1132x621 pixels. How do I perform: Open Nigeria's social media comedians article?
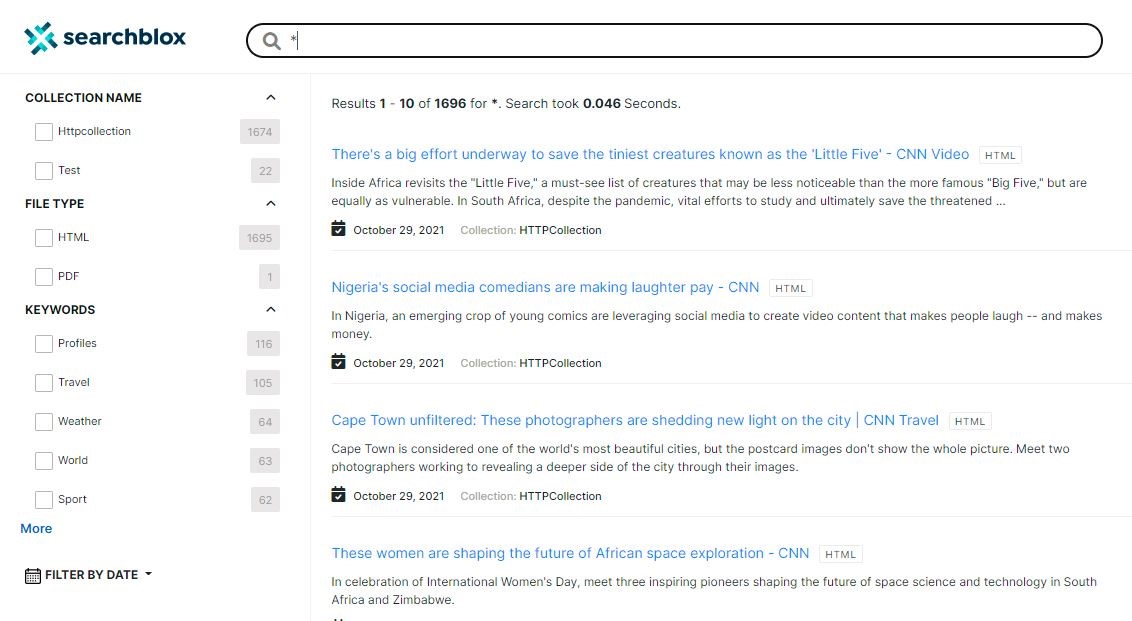[x=545, y=287]
